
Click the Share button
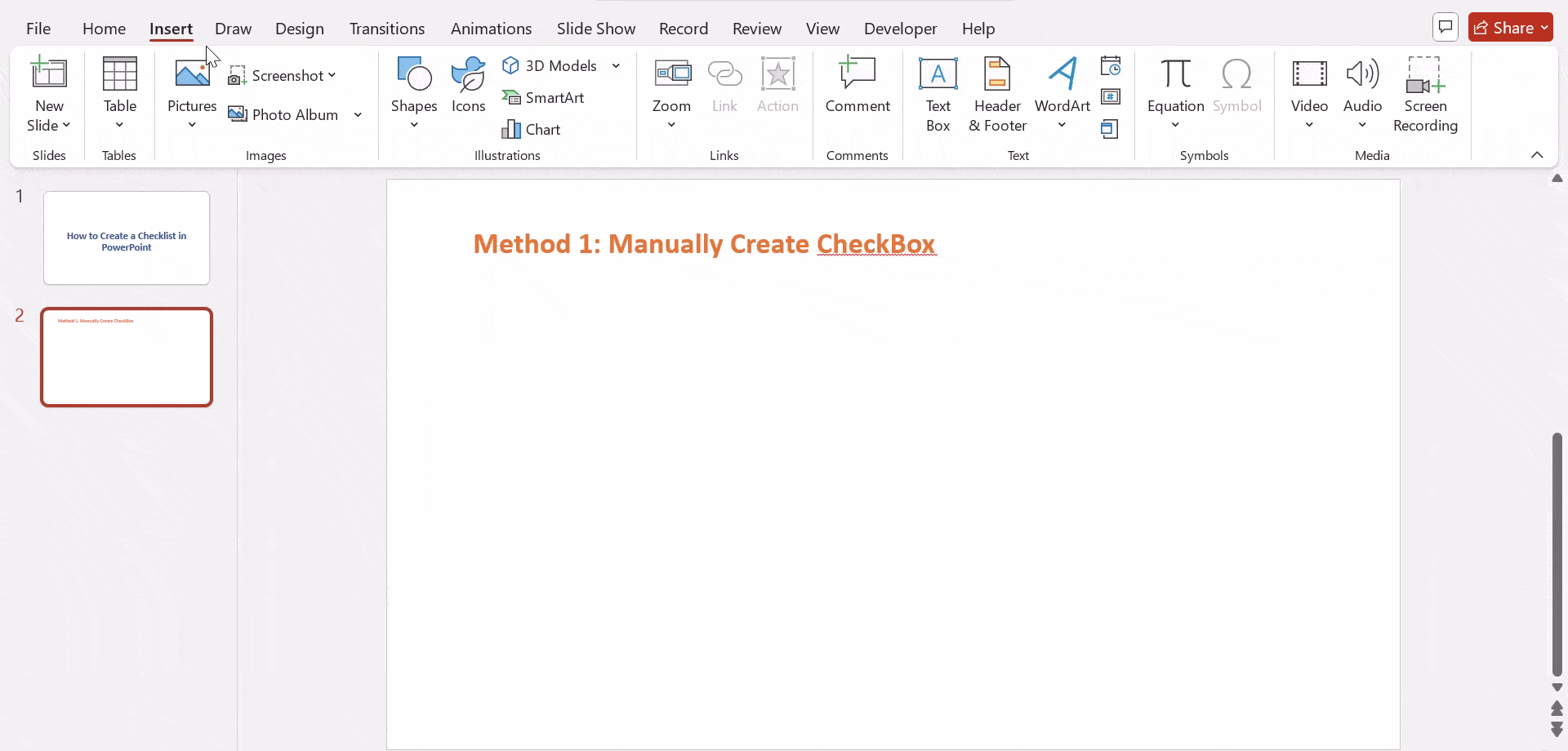[x=1512, y=27]
